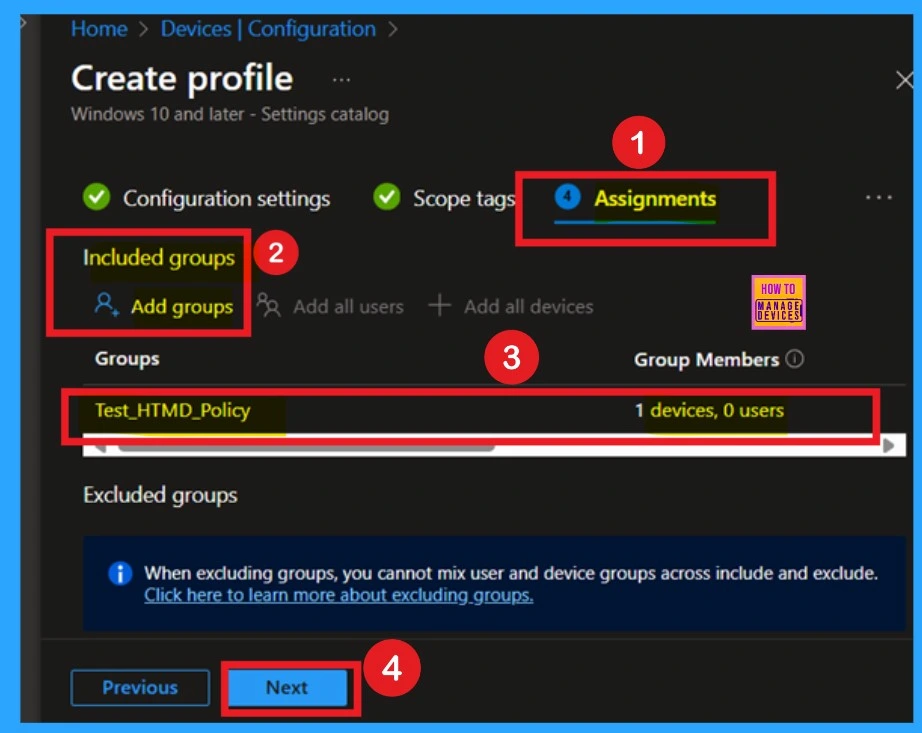The image size is (922, 733).
Task: Click the Add groups person icon
Action: click(x=106, y=304)
